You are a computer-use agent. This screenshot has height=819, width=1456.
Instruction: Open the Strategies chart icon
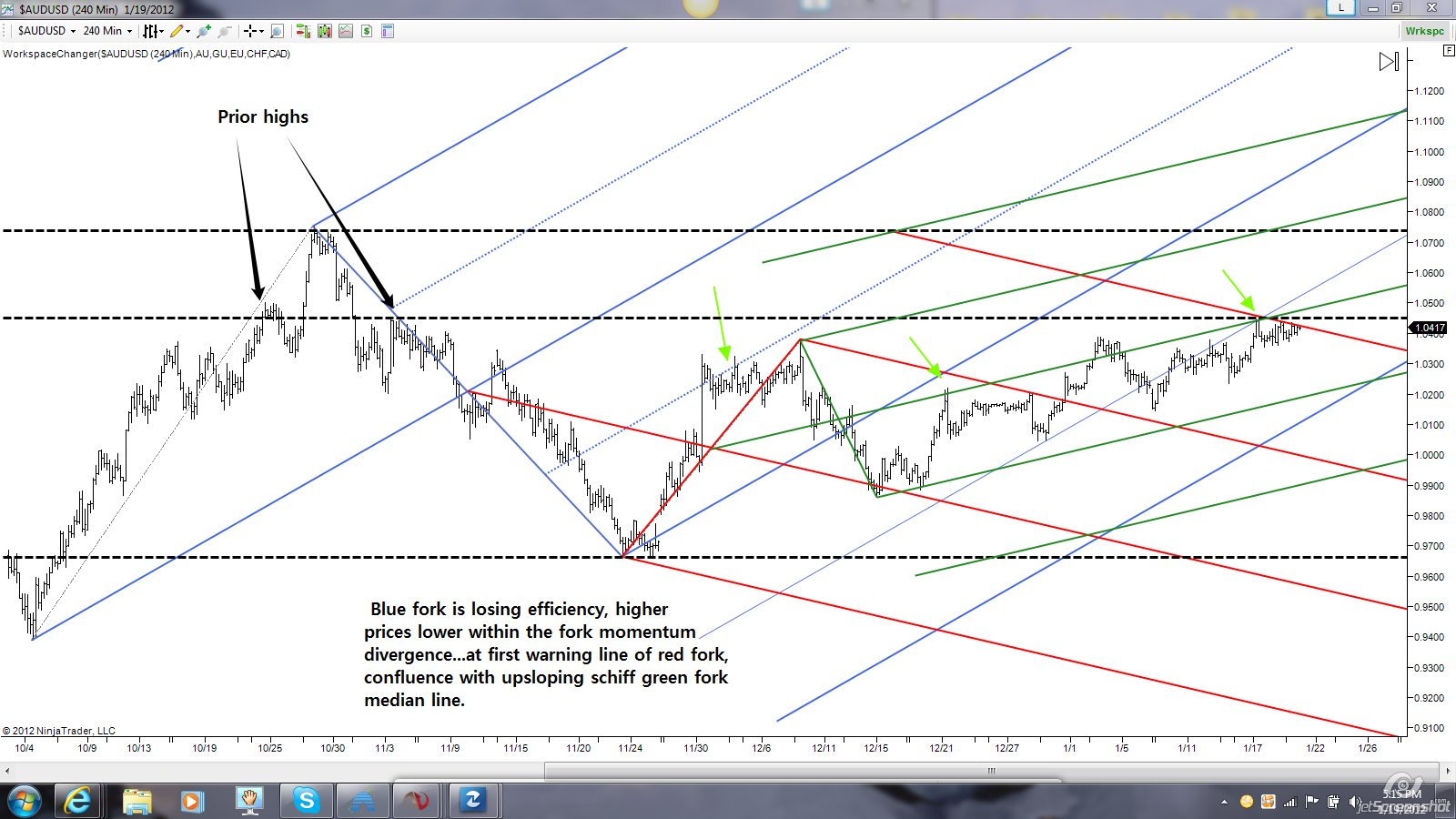346,31
